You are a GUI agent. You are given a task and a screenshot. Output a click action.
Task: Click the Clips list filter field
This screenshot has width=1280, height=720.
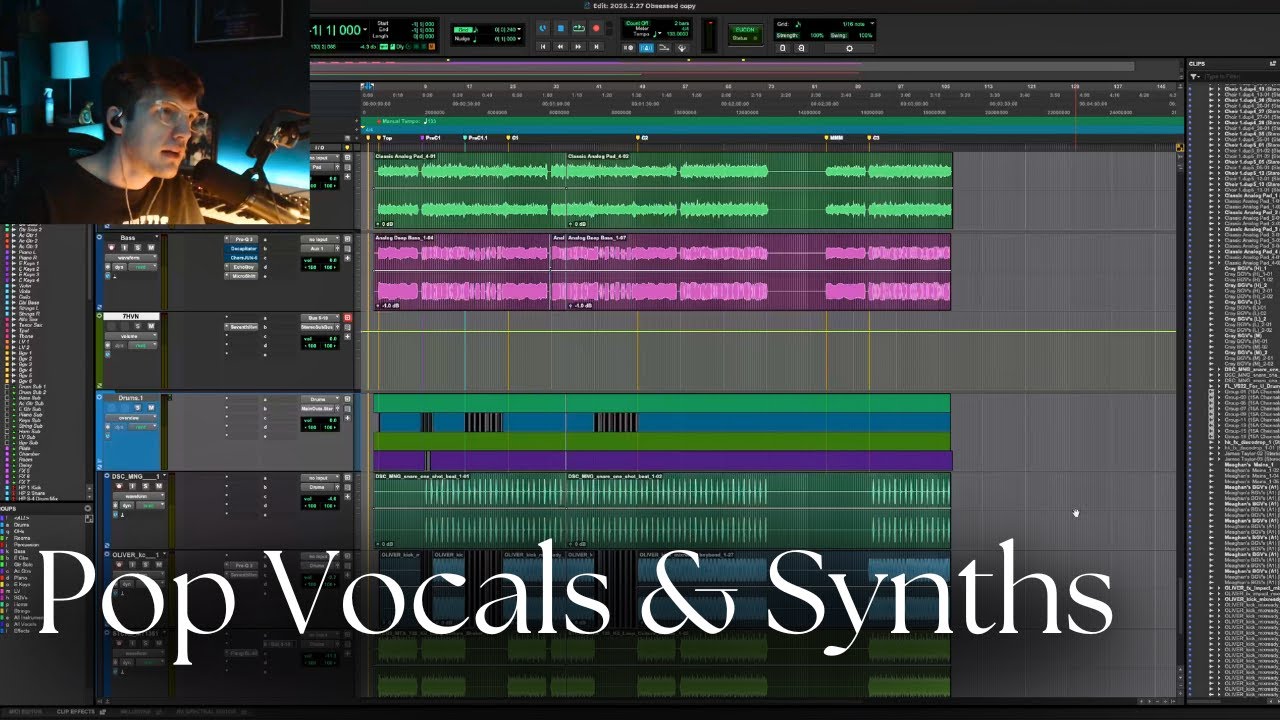pos(1240,76)
